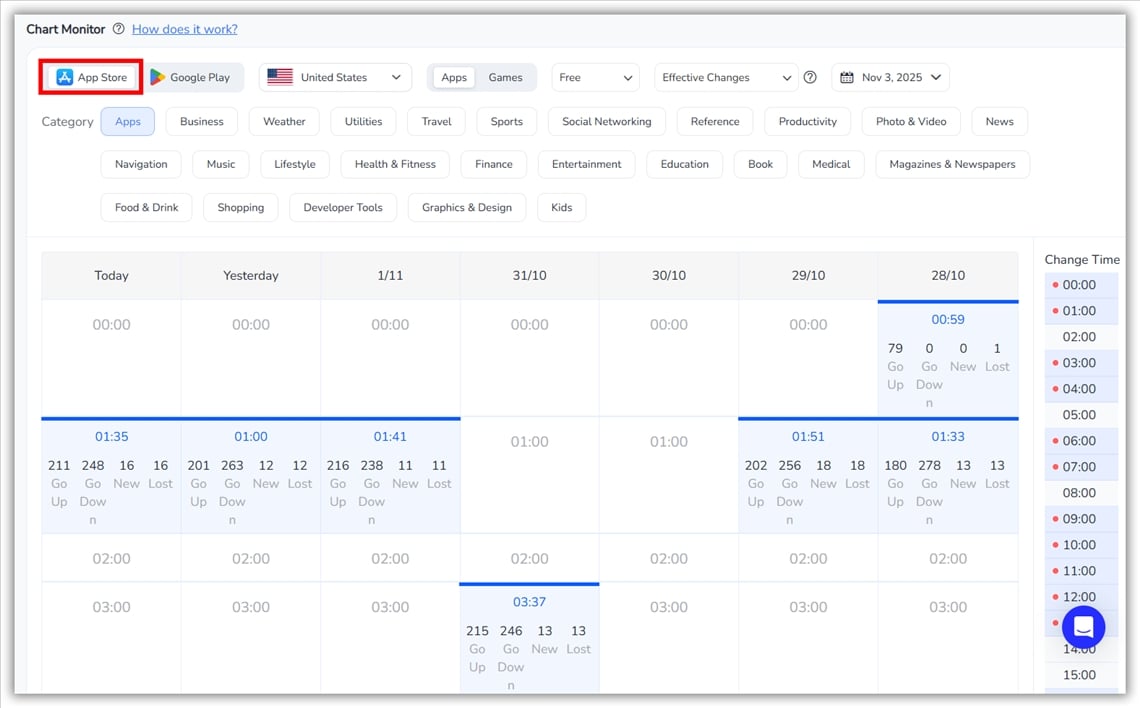Expand the Effective Changes dropdown

[x=725, y=77]
